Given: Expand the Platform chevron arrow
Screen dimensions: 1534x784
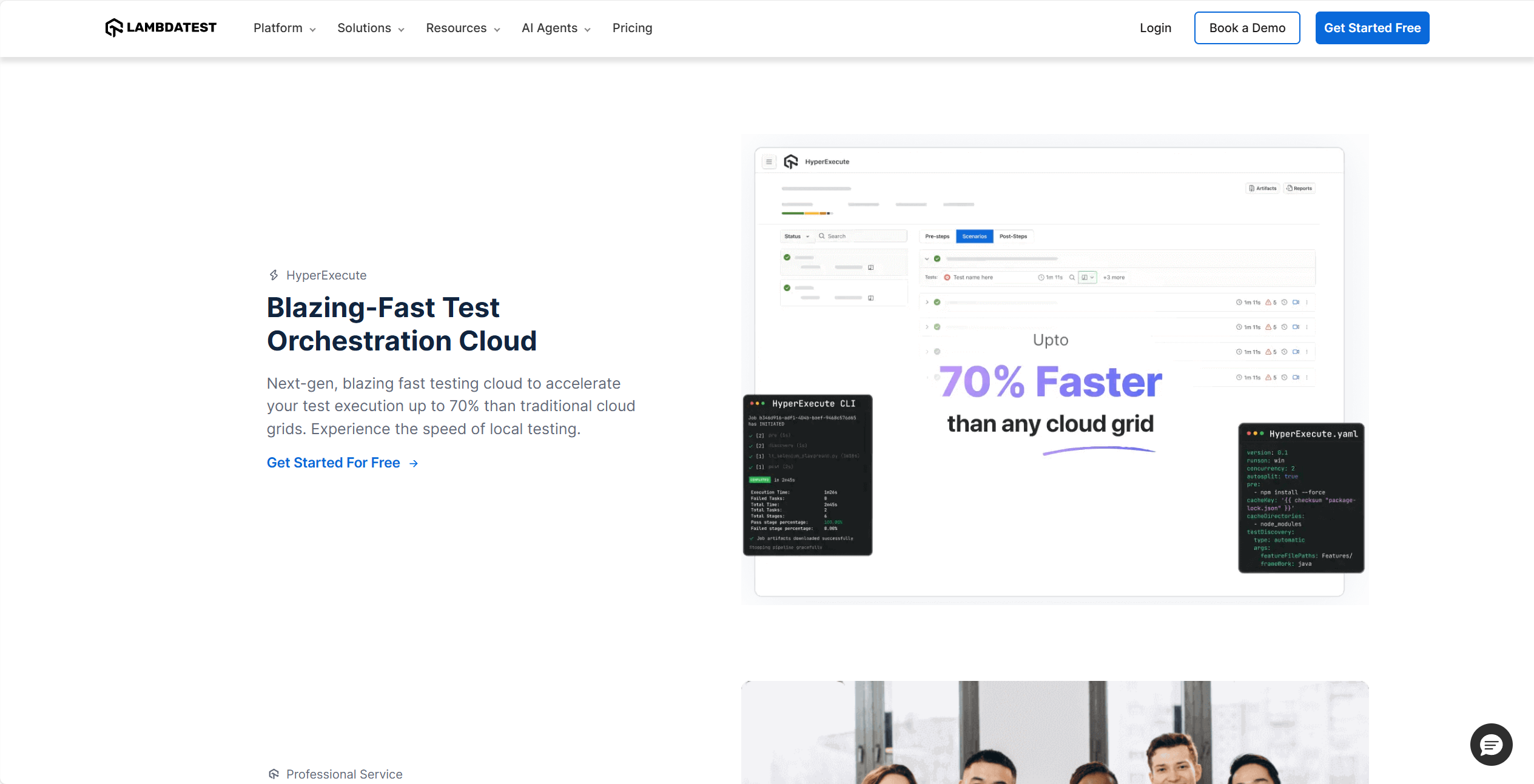Looking at the screenshot, I should click(312, 30).
